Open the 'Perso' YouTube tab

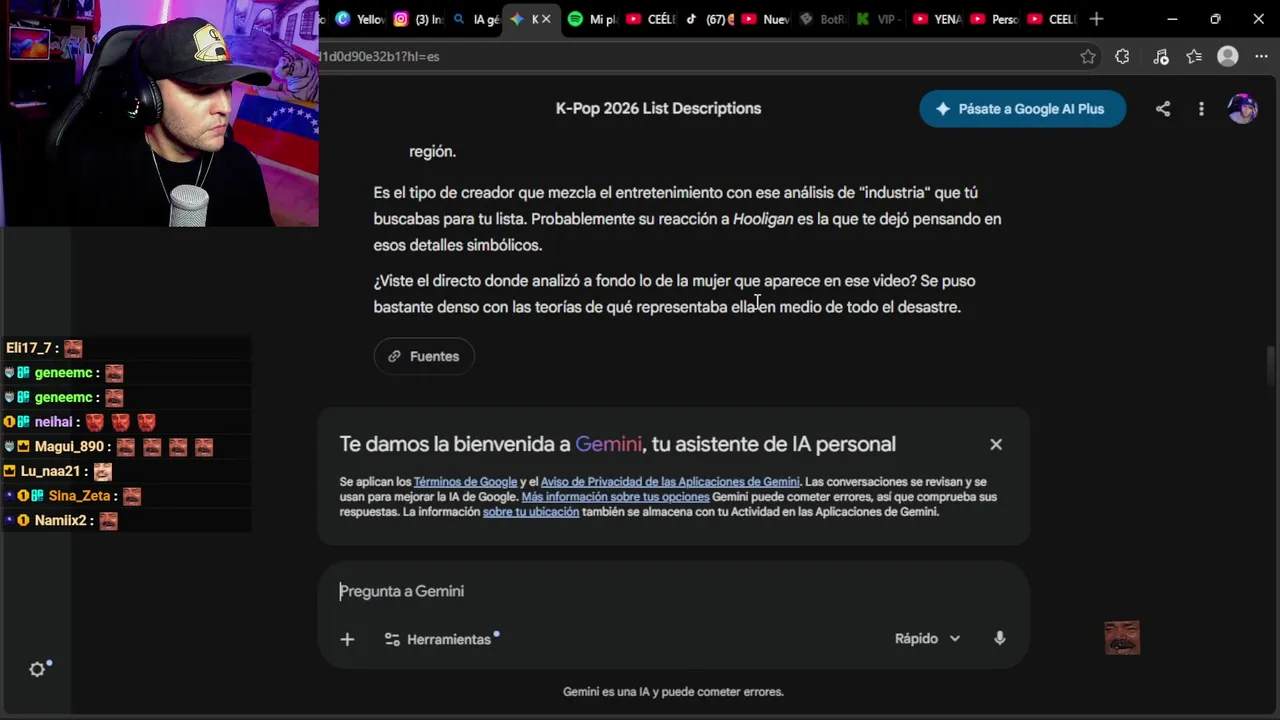coord(994,19)
